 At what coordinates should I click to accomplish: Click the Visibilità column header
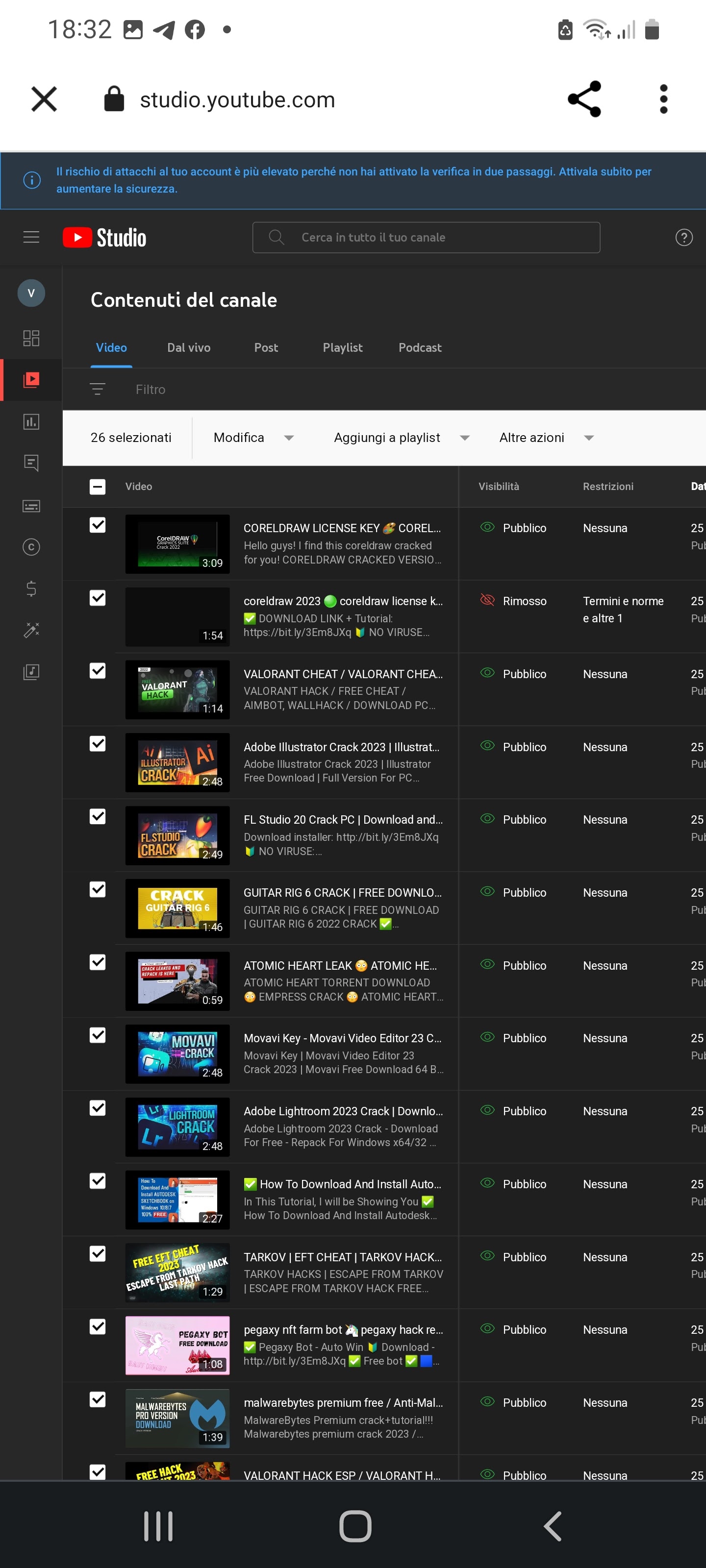coord(499,487)
